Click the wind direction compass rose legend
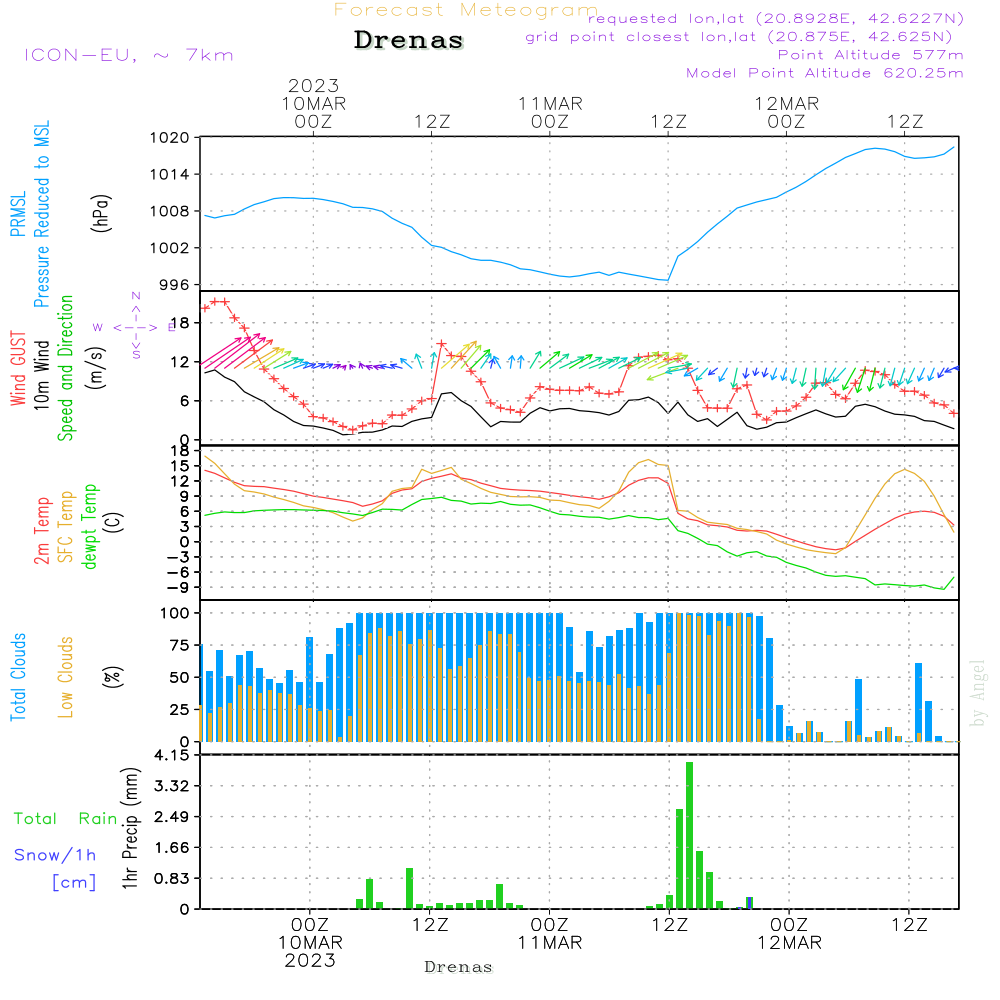 tap(135, 326)
